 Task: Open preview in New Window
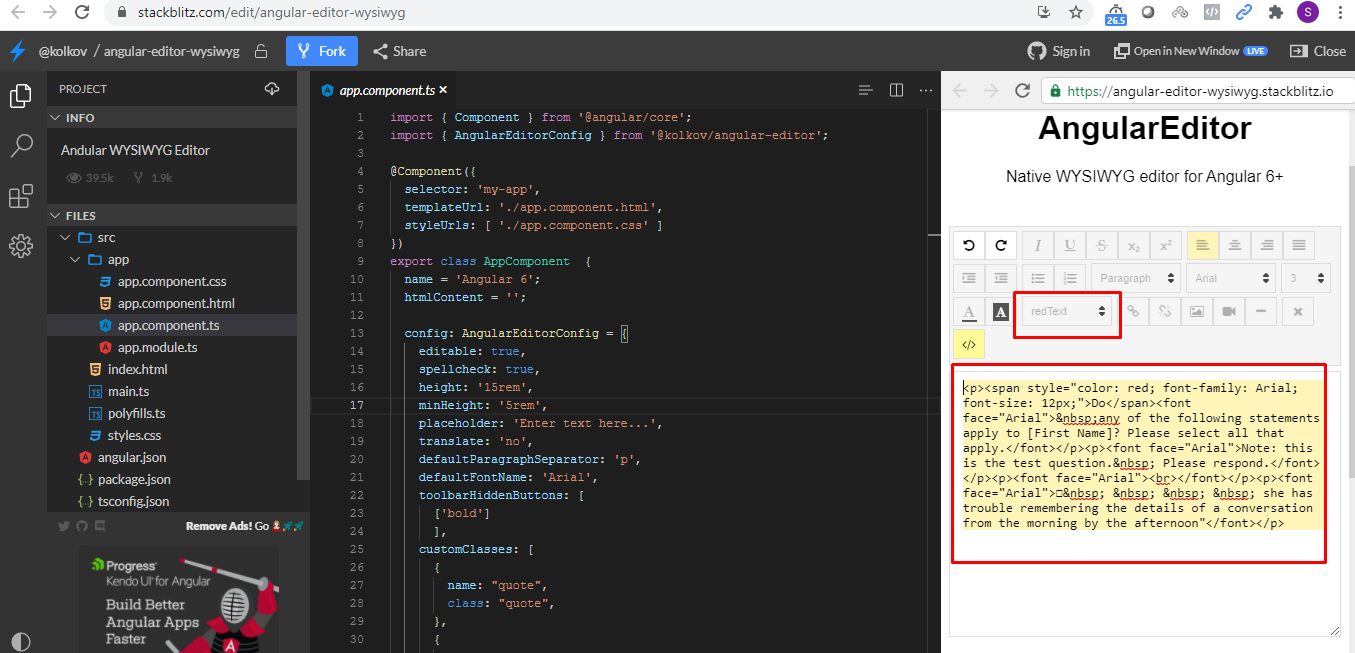[1191, 51]
